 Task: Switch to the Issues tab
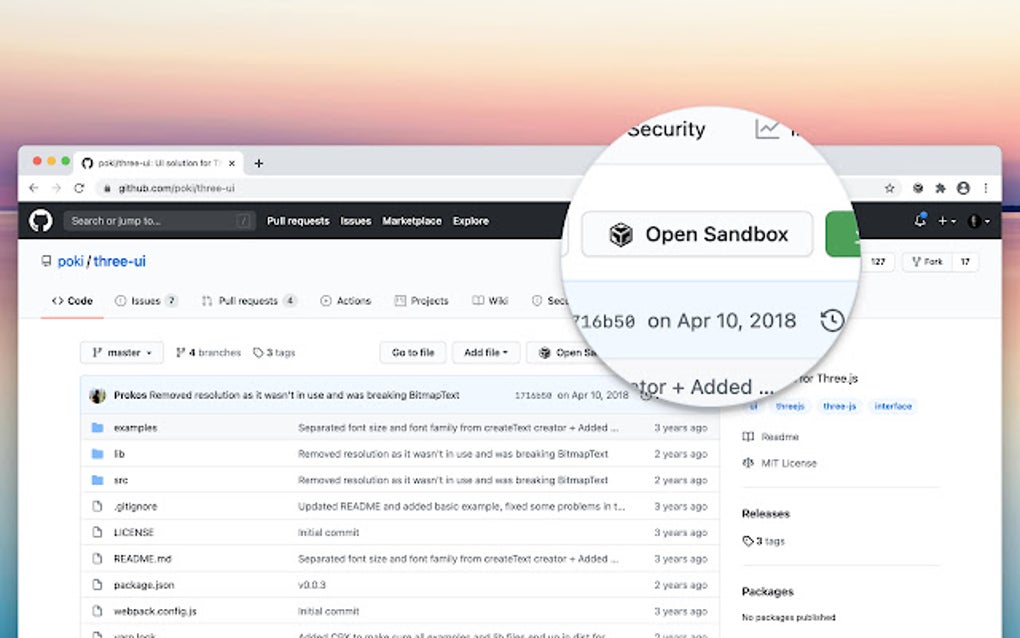coord(146,300)
